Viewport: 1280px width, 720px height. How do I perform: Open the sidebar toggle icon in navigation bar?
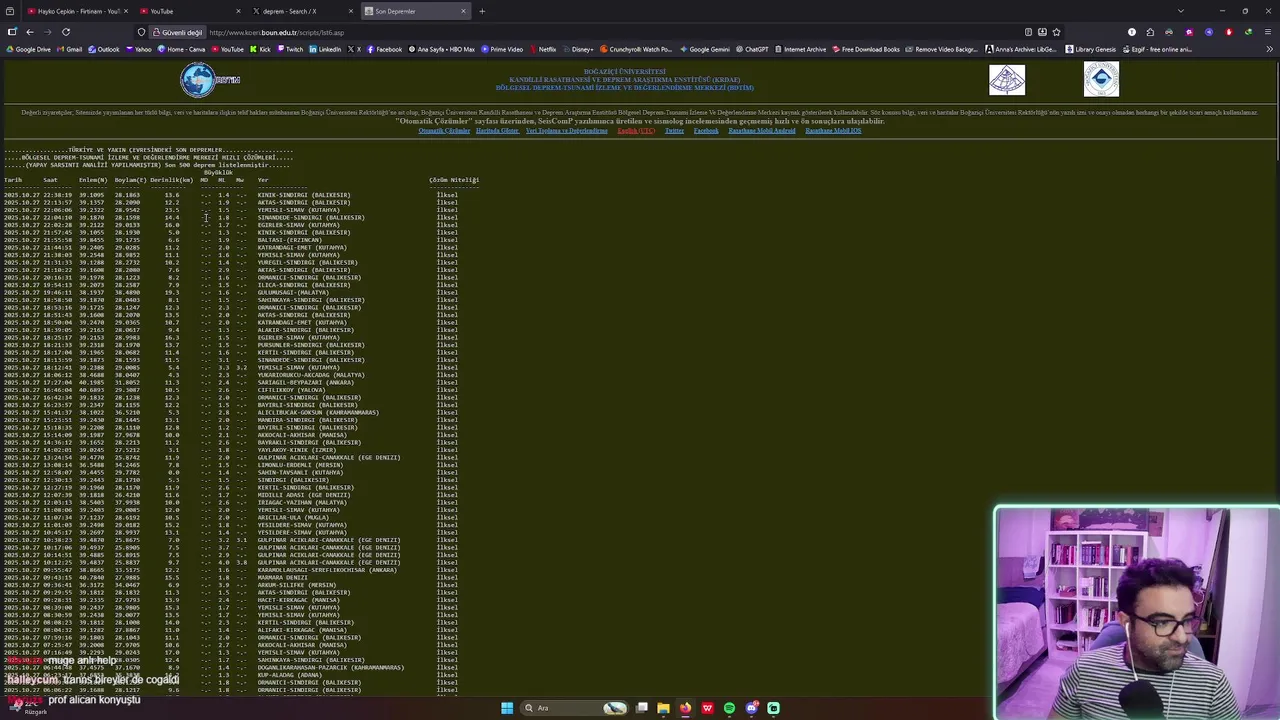point(12,32)
